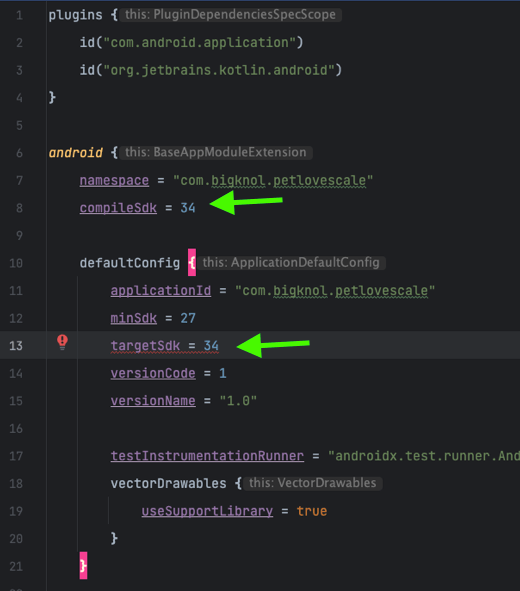The height and width of the screenshot is (591, 520).
Task: Click the compileSdk property name
Action: coord(118,208)
